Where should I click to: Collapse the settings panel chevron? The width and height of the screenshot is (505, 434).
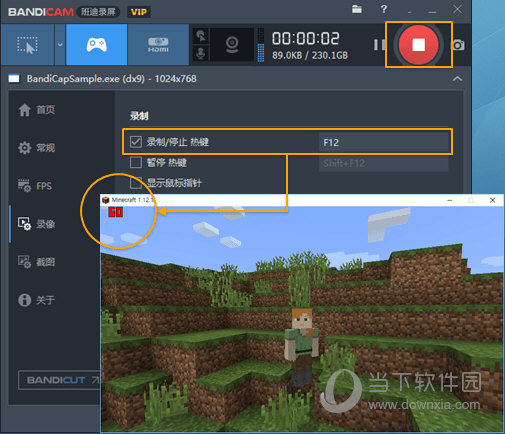point(457,79)
